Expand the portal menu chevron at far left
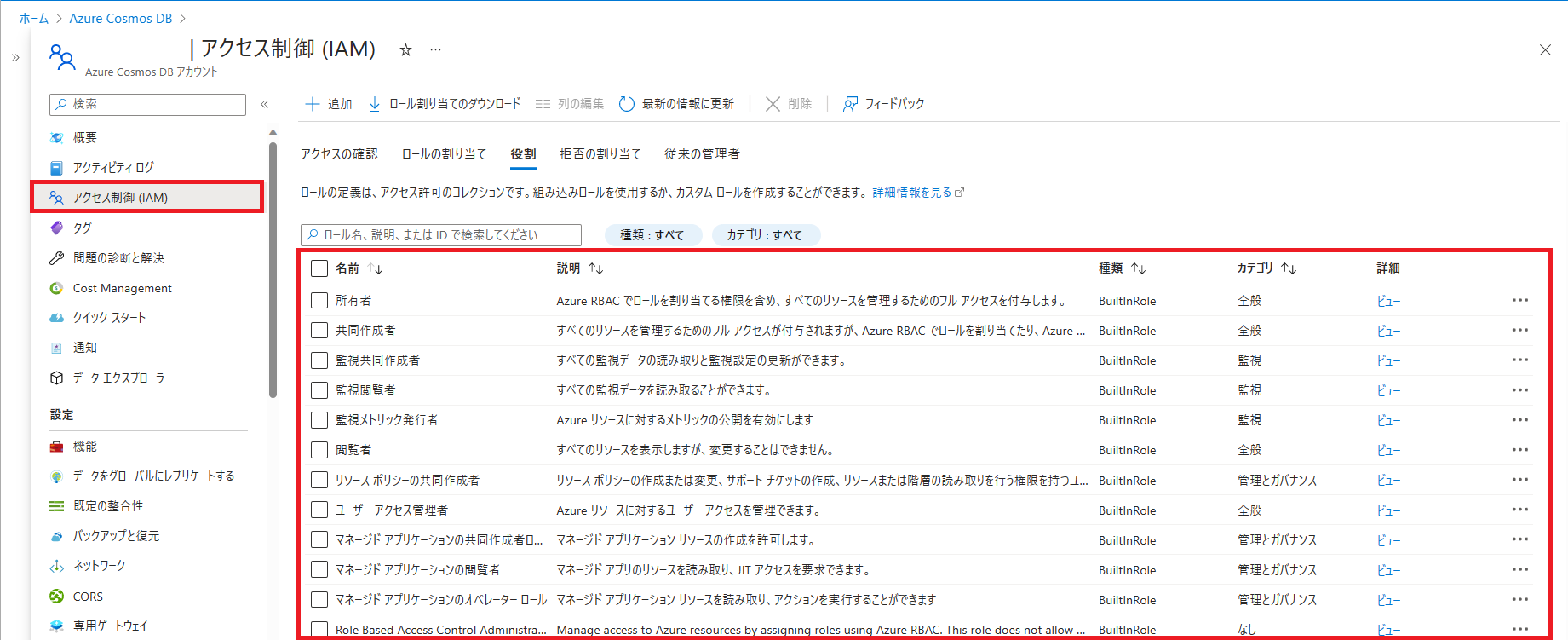1568x640 pixels. [15, 58]
